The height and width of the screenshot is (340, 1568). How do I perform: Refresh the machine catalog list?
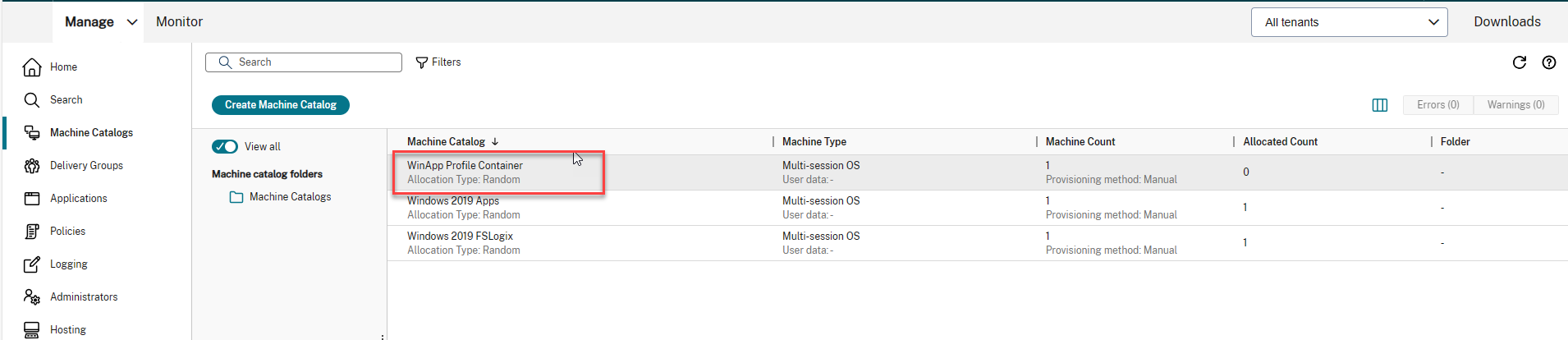pyautogui.click(x=1519, y=62)
